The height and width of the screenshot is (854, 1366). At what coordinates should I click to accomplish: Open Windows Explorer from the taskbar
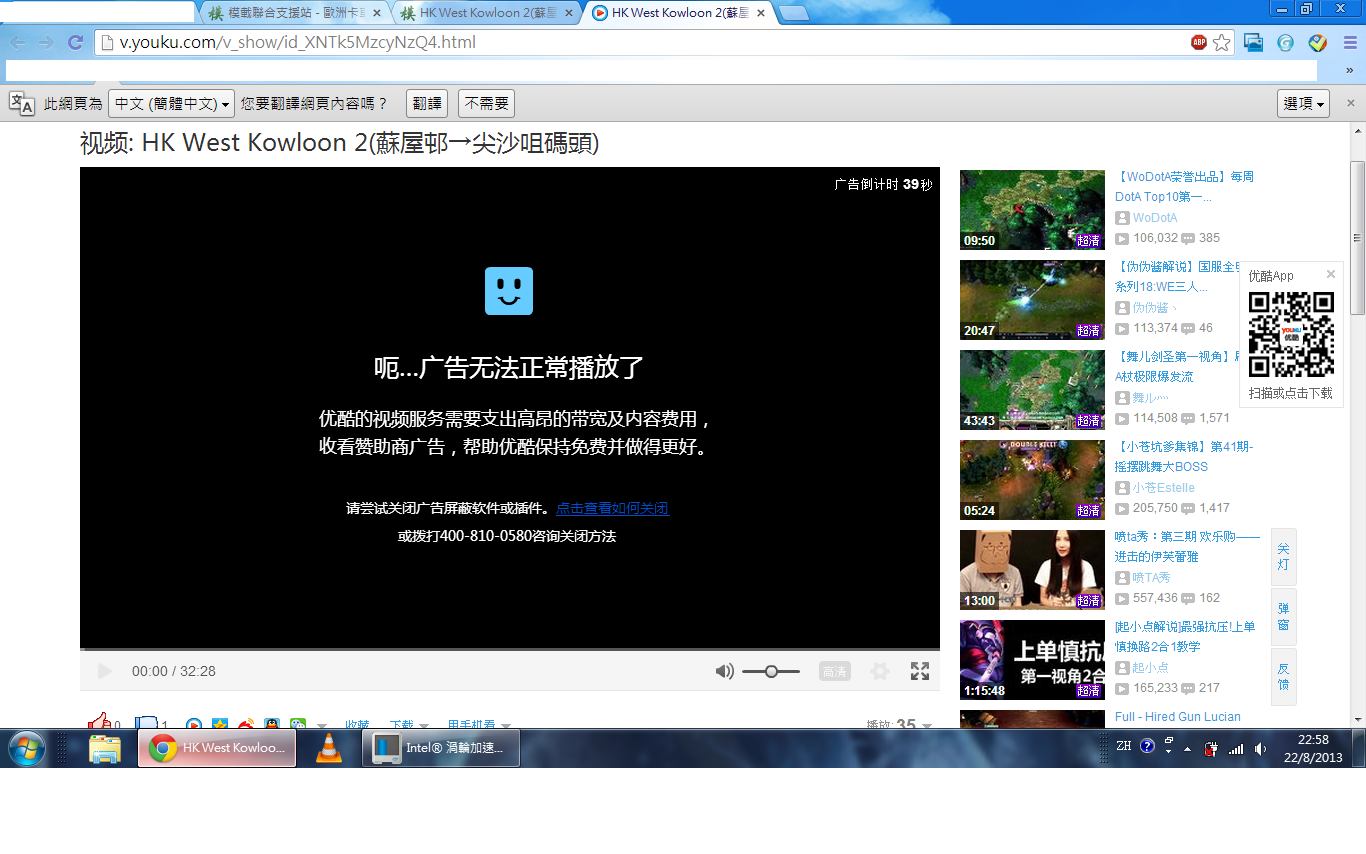coord(105,748)
